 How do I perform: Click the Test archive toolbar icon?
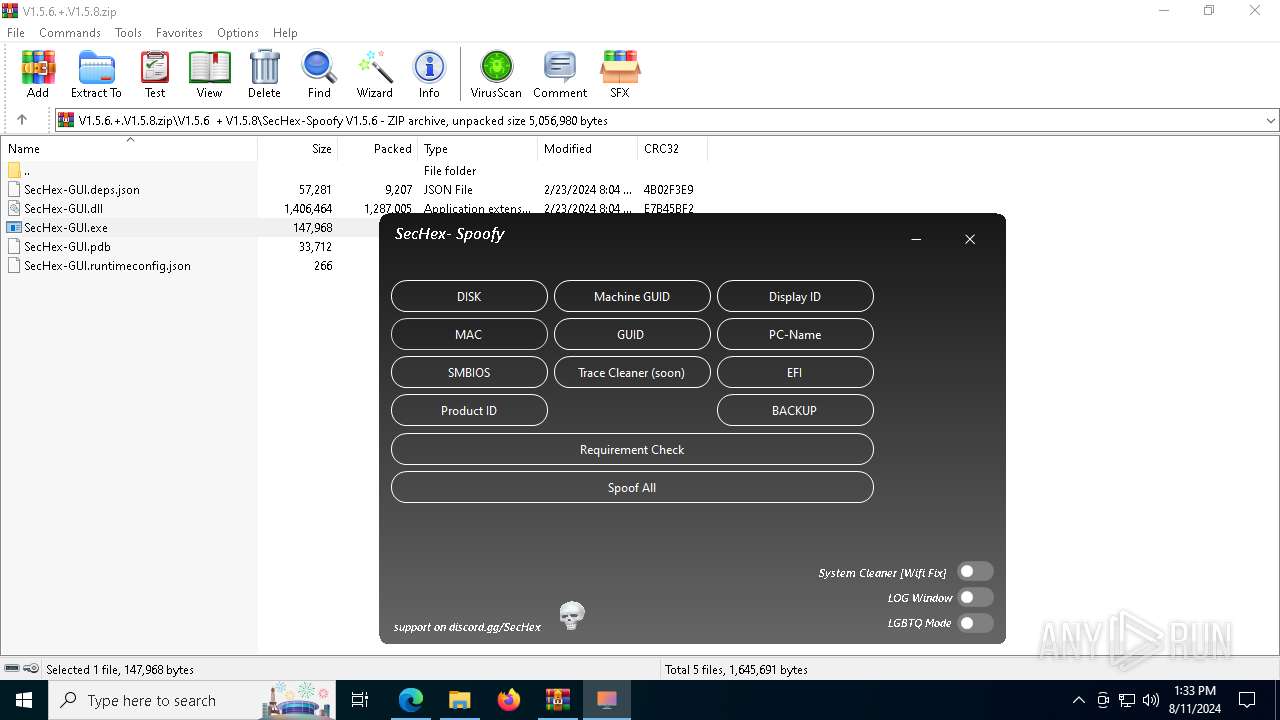coord(155,75)
